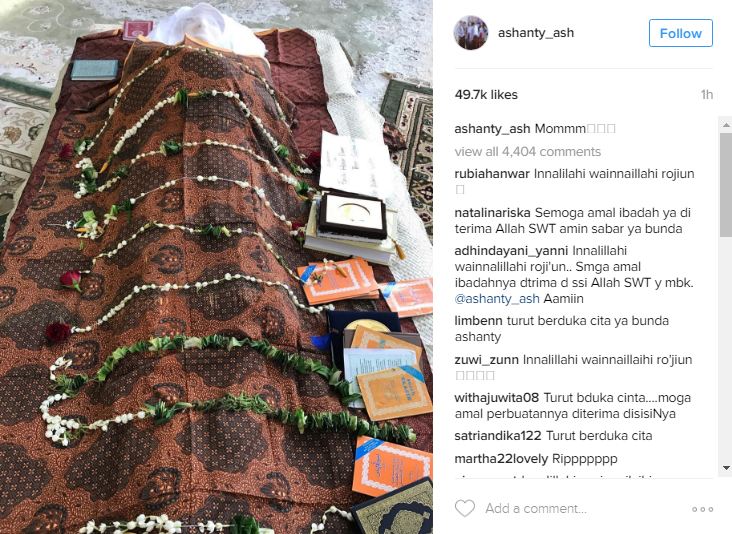This screenshot has width=732, height=534.
Task: Open zuwi_zunn commenter profile
Action: (486, 360)
